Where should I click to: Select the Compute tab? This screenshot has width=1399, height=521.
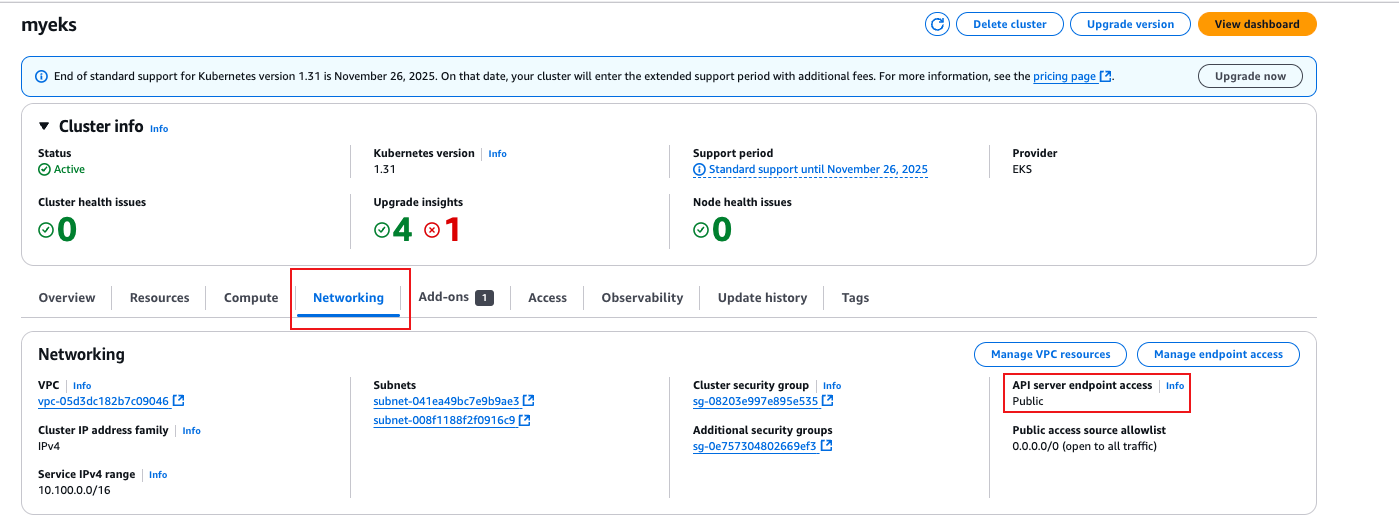click(251, 298)
